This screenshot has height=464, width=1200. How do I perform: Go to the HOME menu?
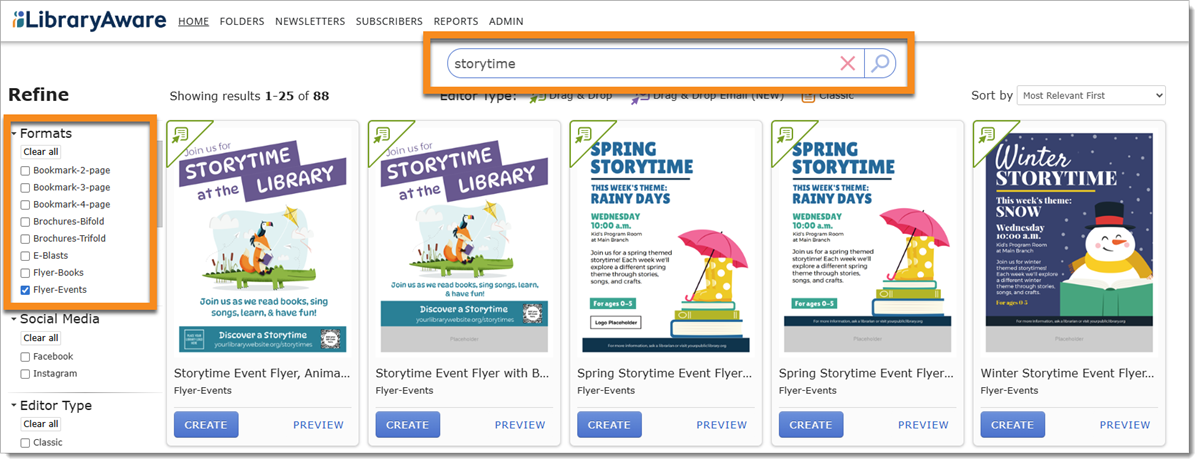[x=193, y=21]
